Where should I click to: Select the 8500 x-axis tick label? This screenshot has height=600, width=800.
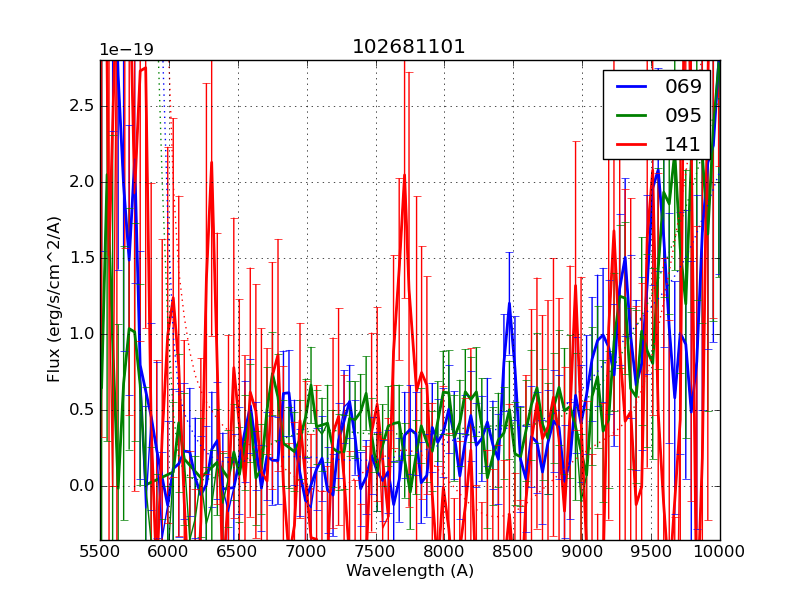coord(513,553)
